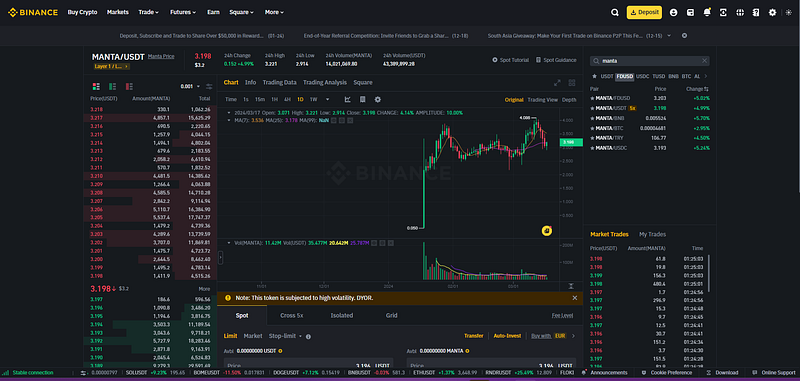
Task: Switch to Trading Analysis tab
Action: click(325, 82)
